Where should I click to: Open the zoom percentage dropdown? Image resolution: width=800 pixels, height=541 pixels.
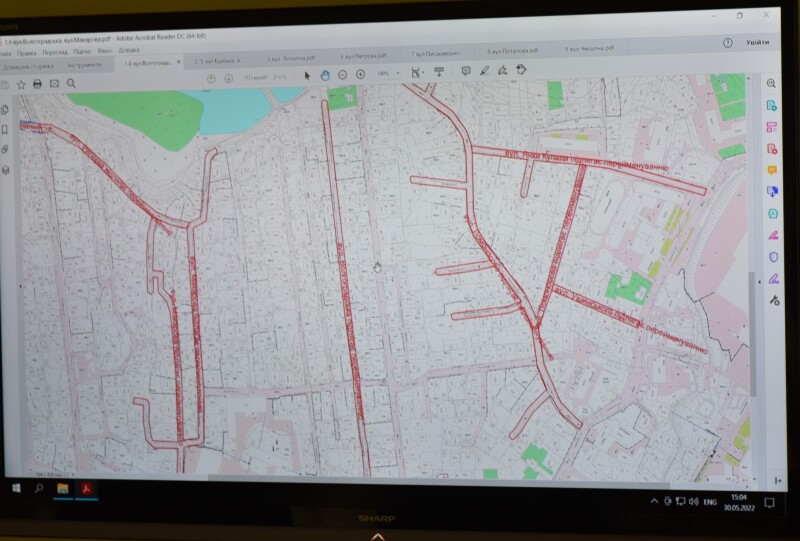tap(398, 73)
